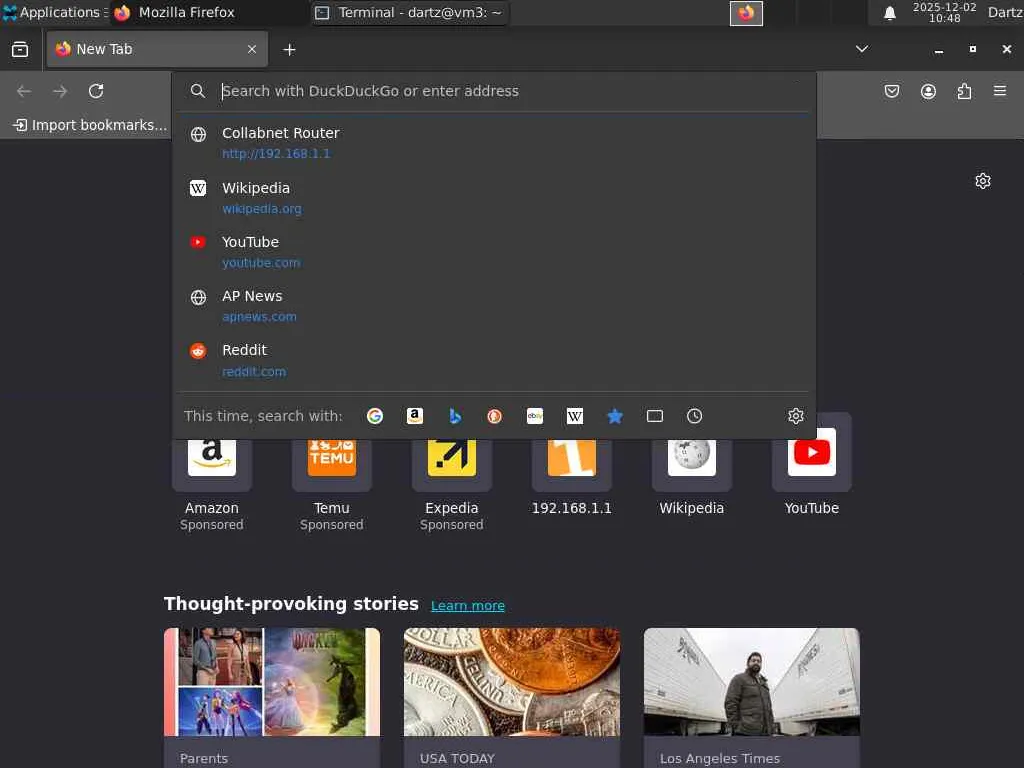Open Los Angeles Times story card

[x=752, y=697]
